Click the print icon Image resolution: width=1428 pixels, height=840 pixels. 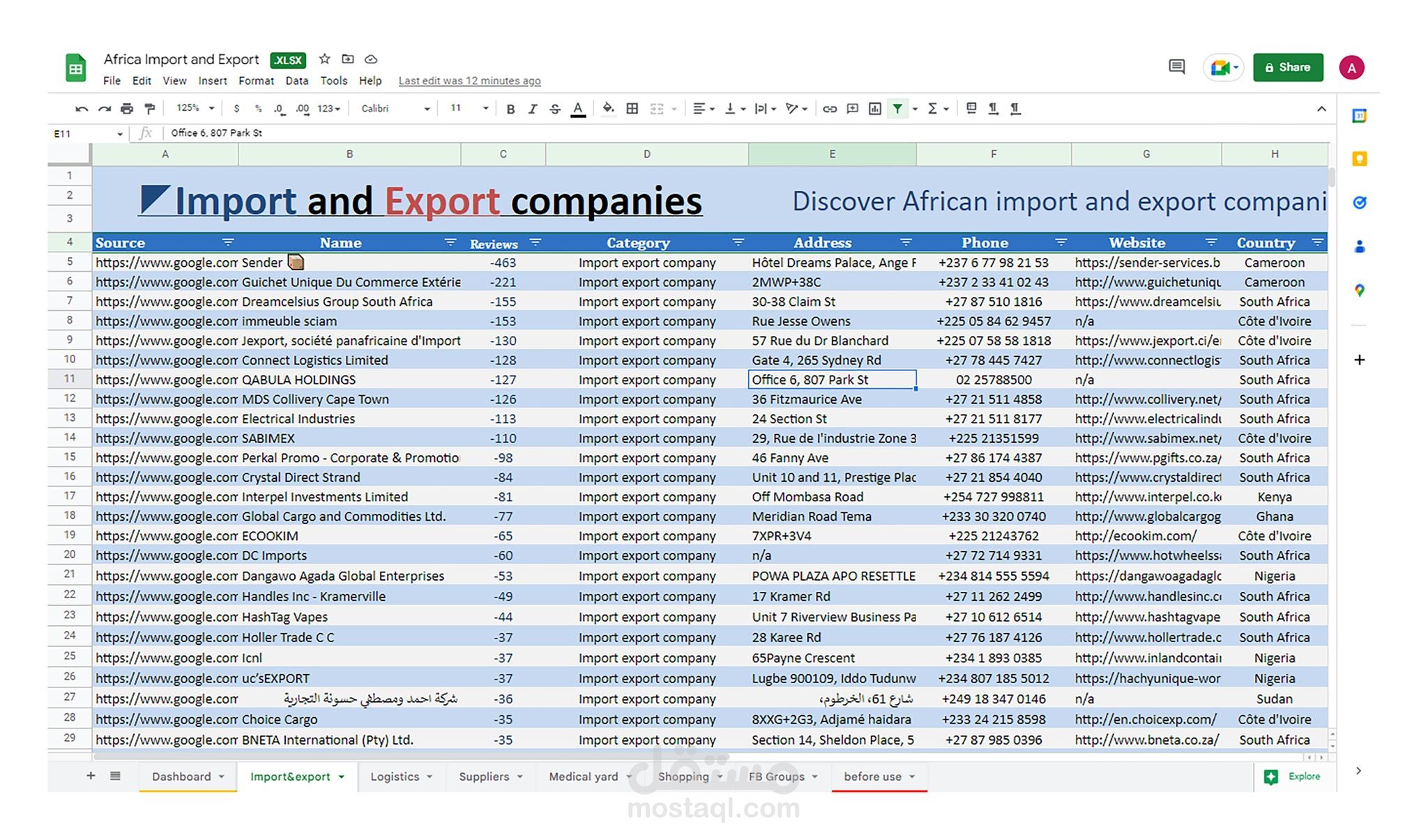tap(126, 109)
